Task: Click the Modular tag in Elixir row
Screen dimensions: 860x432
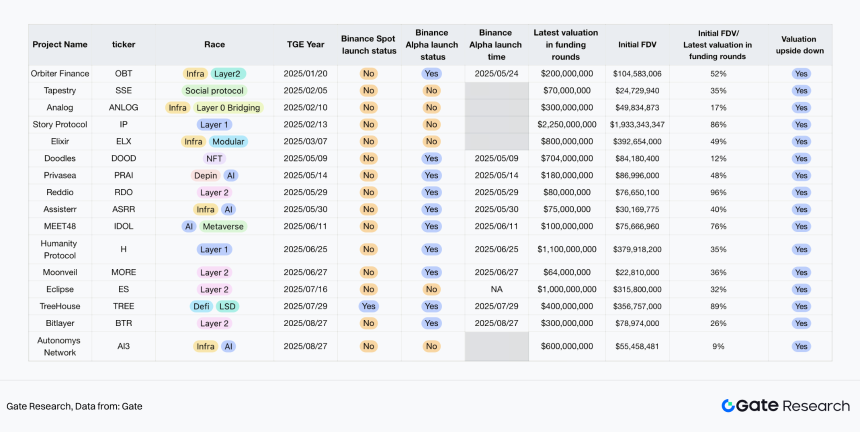Action: (228, 141)
